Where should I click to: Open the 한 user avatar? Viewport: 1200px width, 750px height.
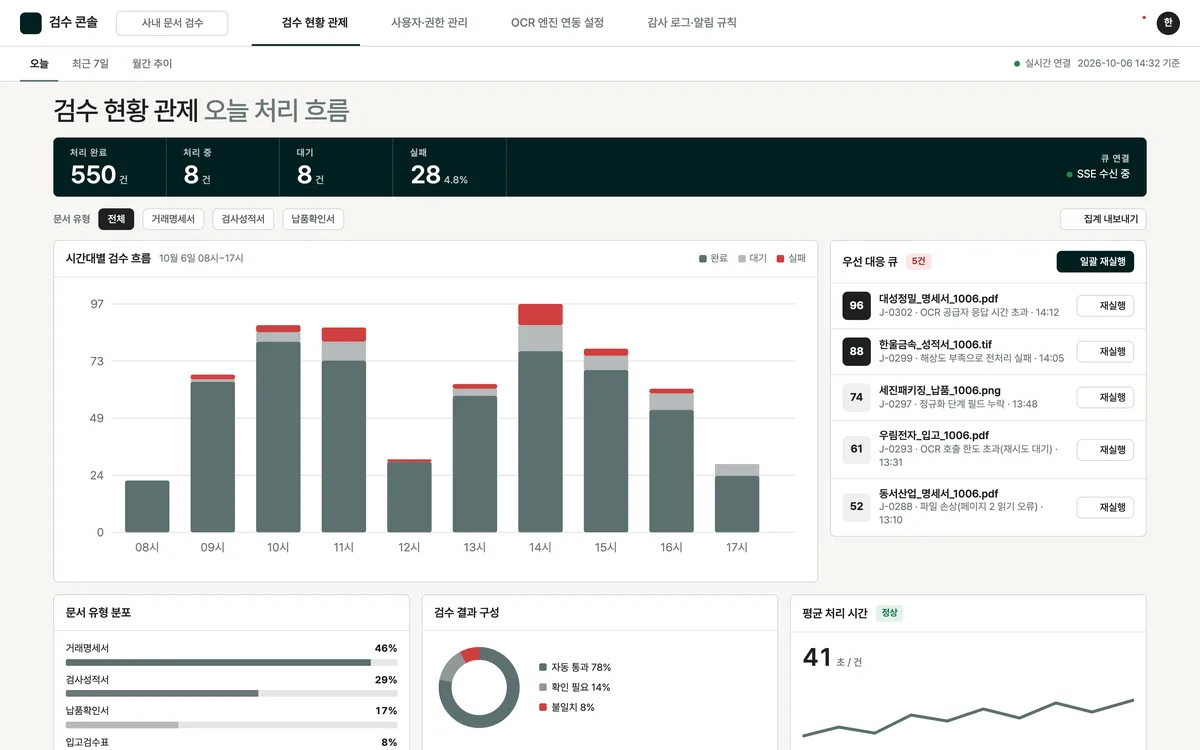(1168, 23)
